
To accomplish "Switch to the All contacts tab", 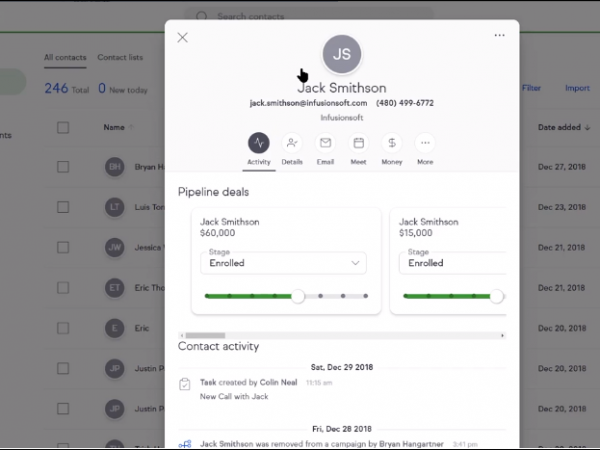I will 63,58.
